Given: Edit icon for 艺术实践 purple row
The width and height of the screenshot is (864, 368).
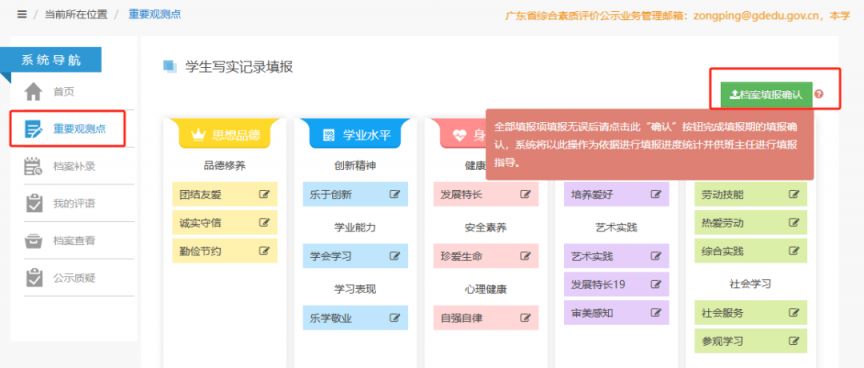Looking at the screenshot, I should (656, 256).
